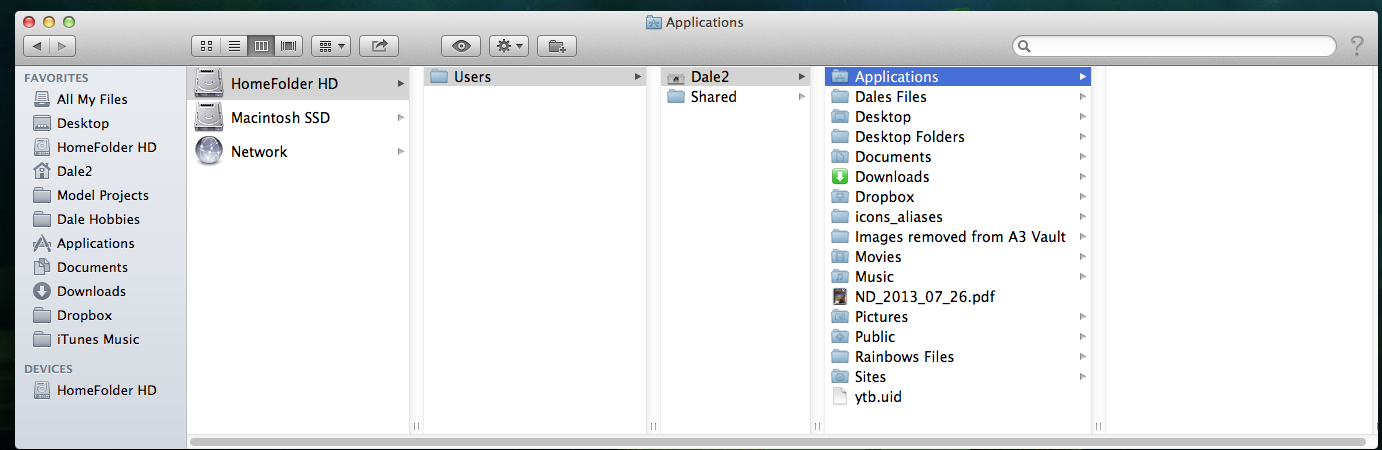
Task: Expand arrow beside Network
Action: coord(401,152)
